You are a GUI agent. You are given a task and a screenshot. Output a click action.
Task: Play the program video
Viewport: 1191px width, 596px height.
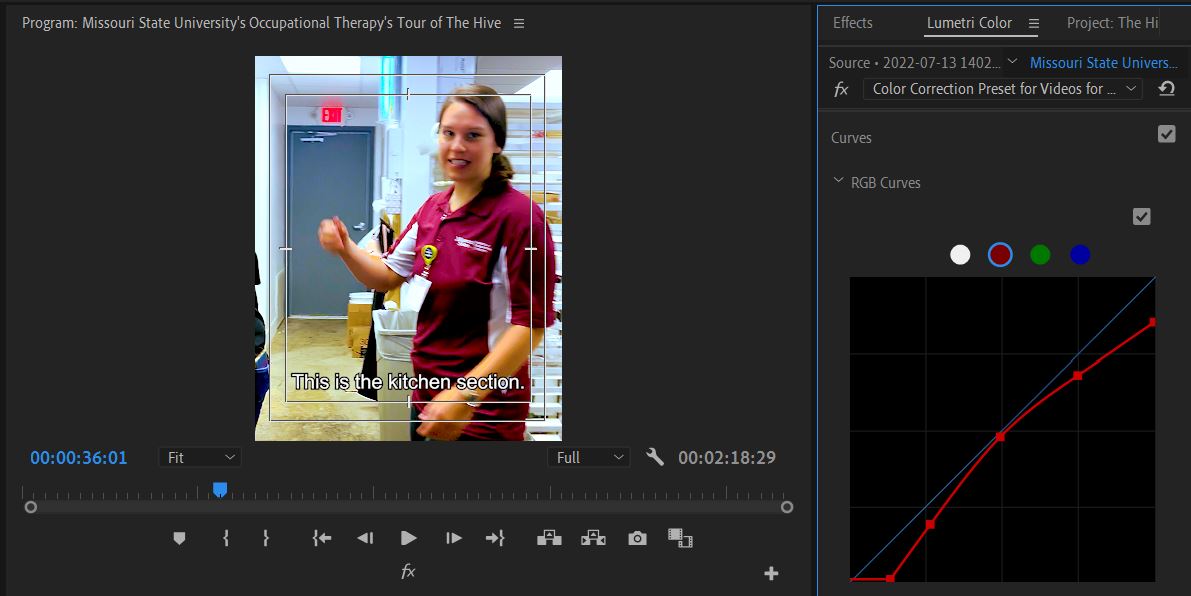coord(409,538)
